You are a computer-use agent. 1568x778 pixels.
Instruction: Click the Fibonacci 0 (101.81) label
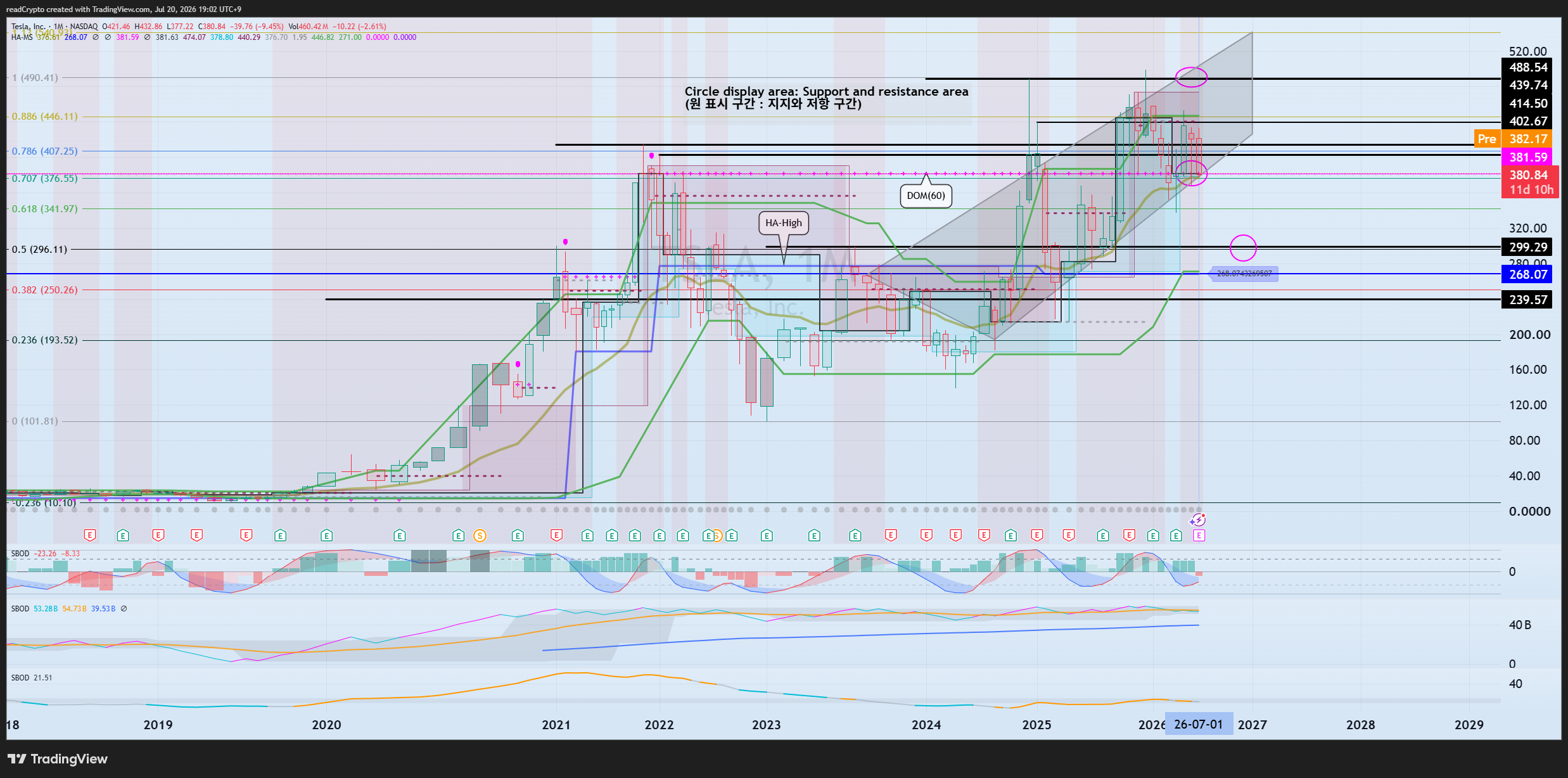(35, 421)
